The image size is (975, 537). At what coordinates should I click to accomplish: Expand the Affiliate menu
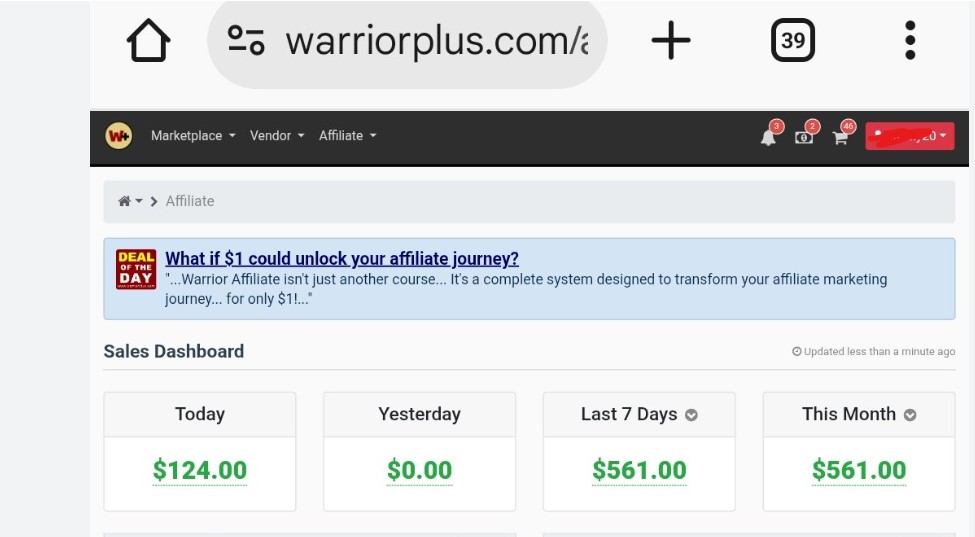pyautogui.click(x=347, y=136)
